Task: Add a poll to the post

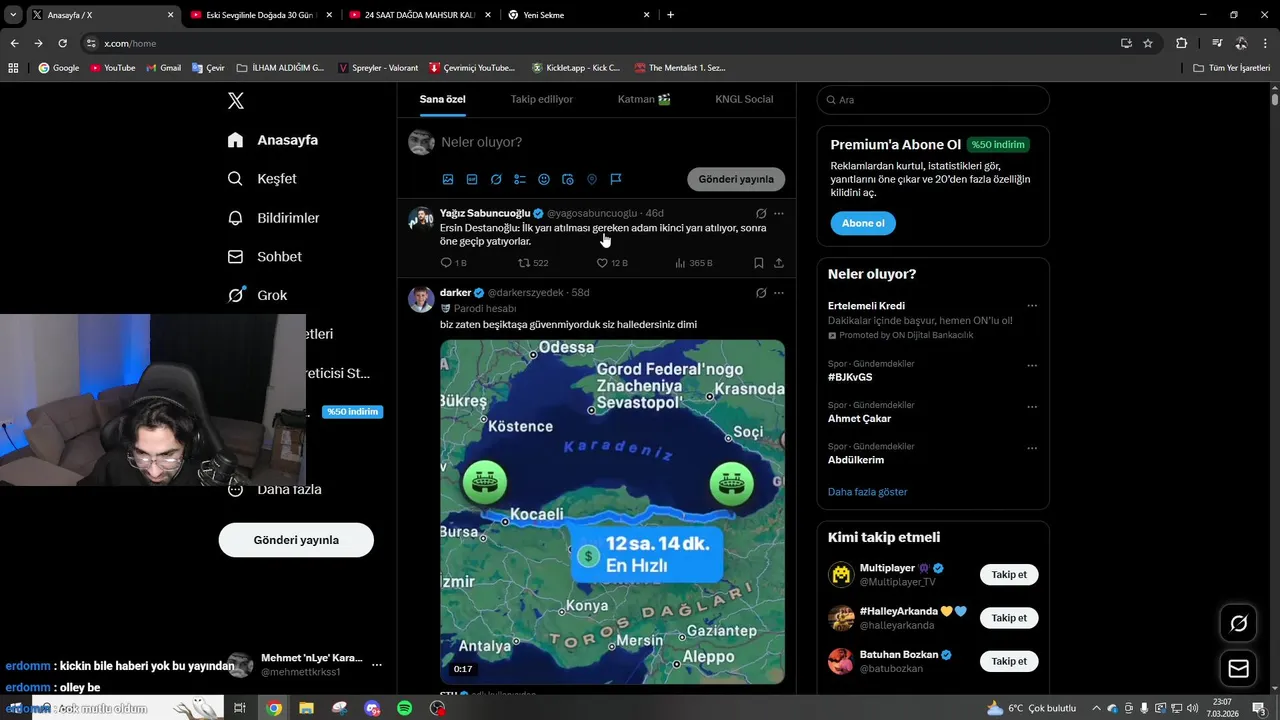Action: click(x=520, y=179)
